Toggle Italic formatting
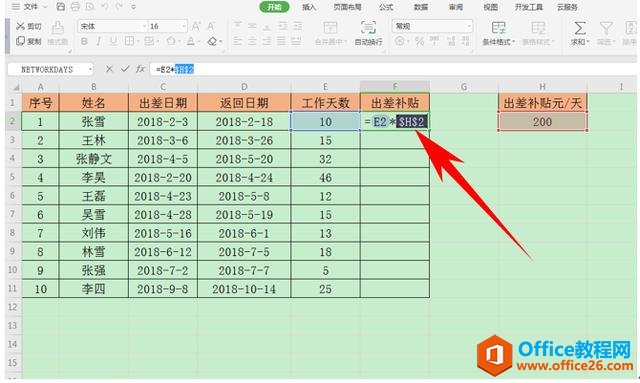This screenshot has height=383, width=640. tap(99, 41)
